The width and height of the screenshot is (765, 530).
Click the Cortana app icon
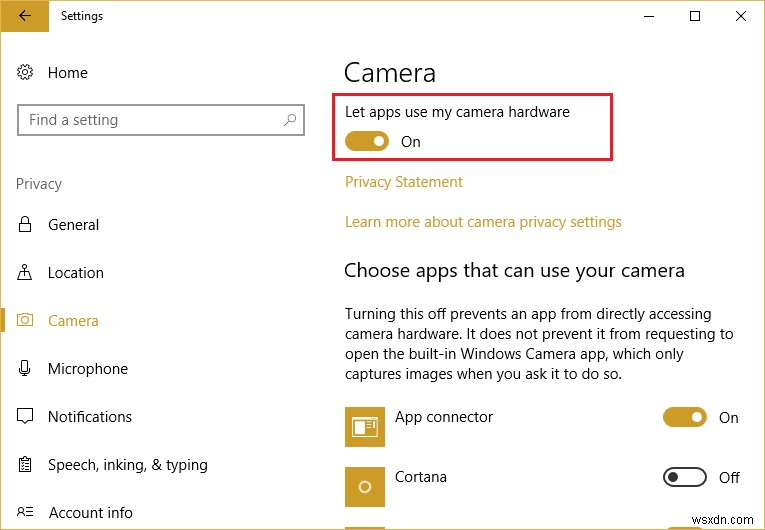click(x=364, y=486)
